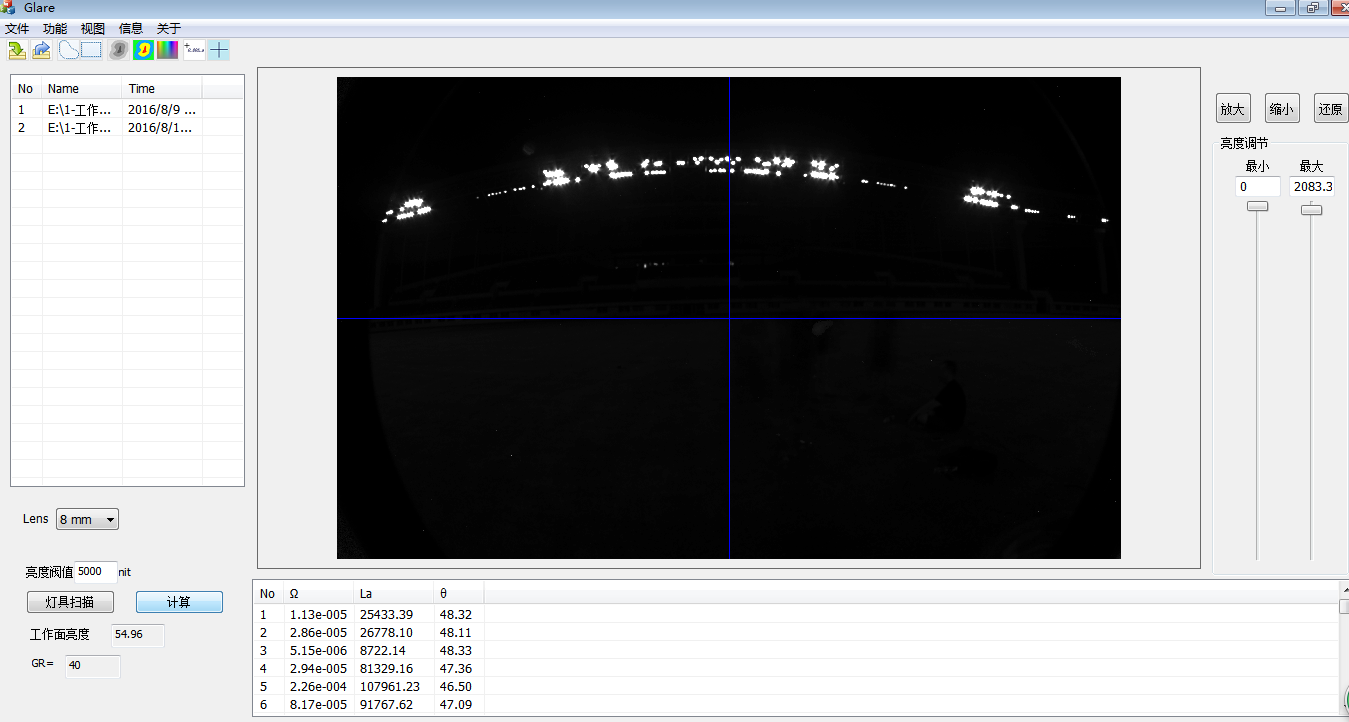This screenshot has height=722, width=1349.
Task: Open the 功能 menu
Action: point(55,28)
